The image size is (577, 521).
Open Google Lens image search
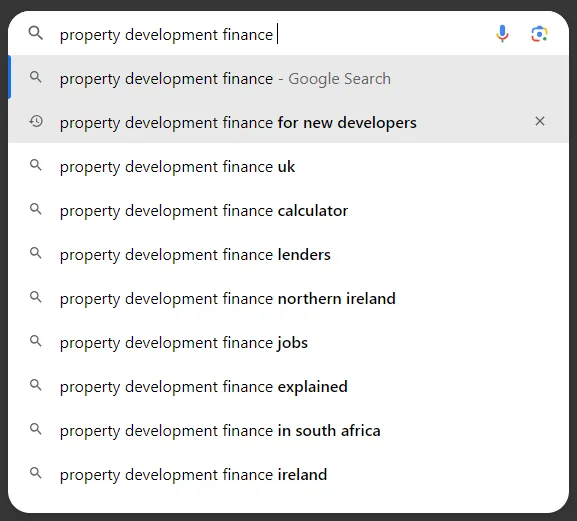(x=539, y=34)
